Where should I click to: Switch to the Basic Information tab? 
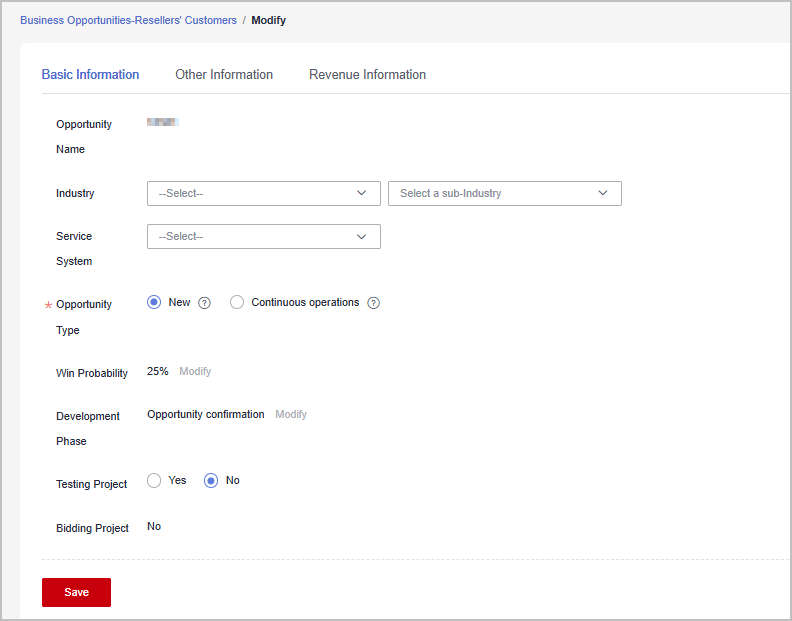click(90, 74)
